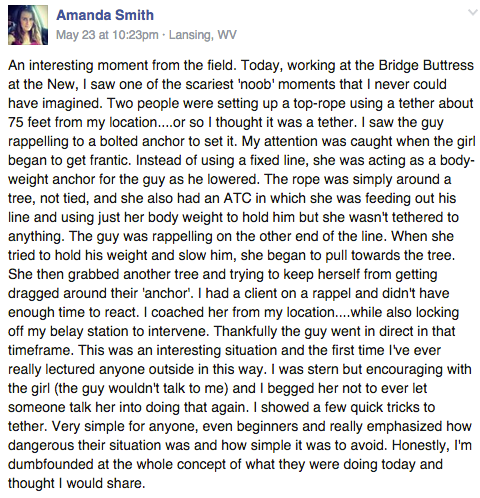Image resolution: width=480 pixels, height=498 pixels.
Task: Click the phrase '75 feet' in the post
Action: [29, 122]
